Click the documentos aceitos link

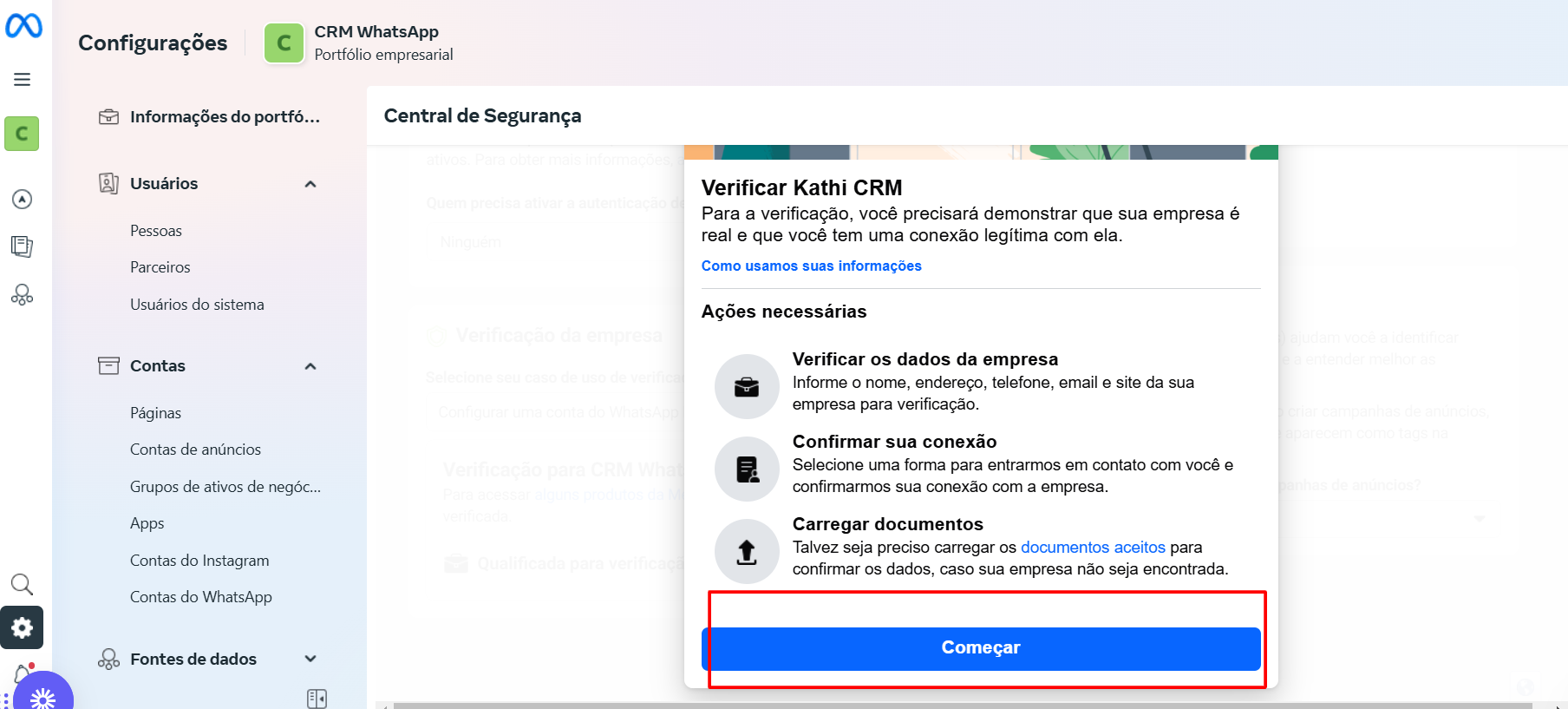point(1094,547)
